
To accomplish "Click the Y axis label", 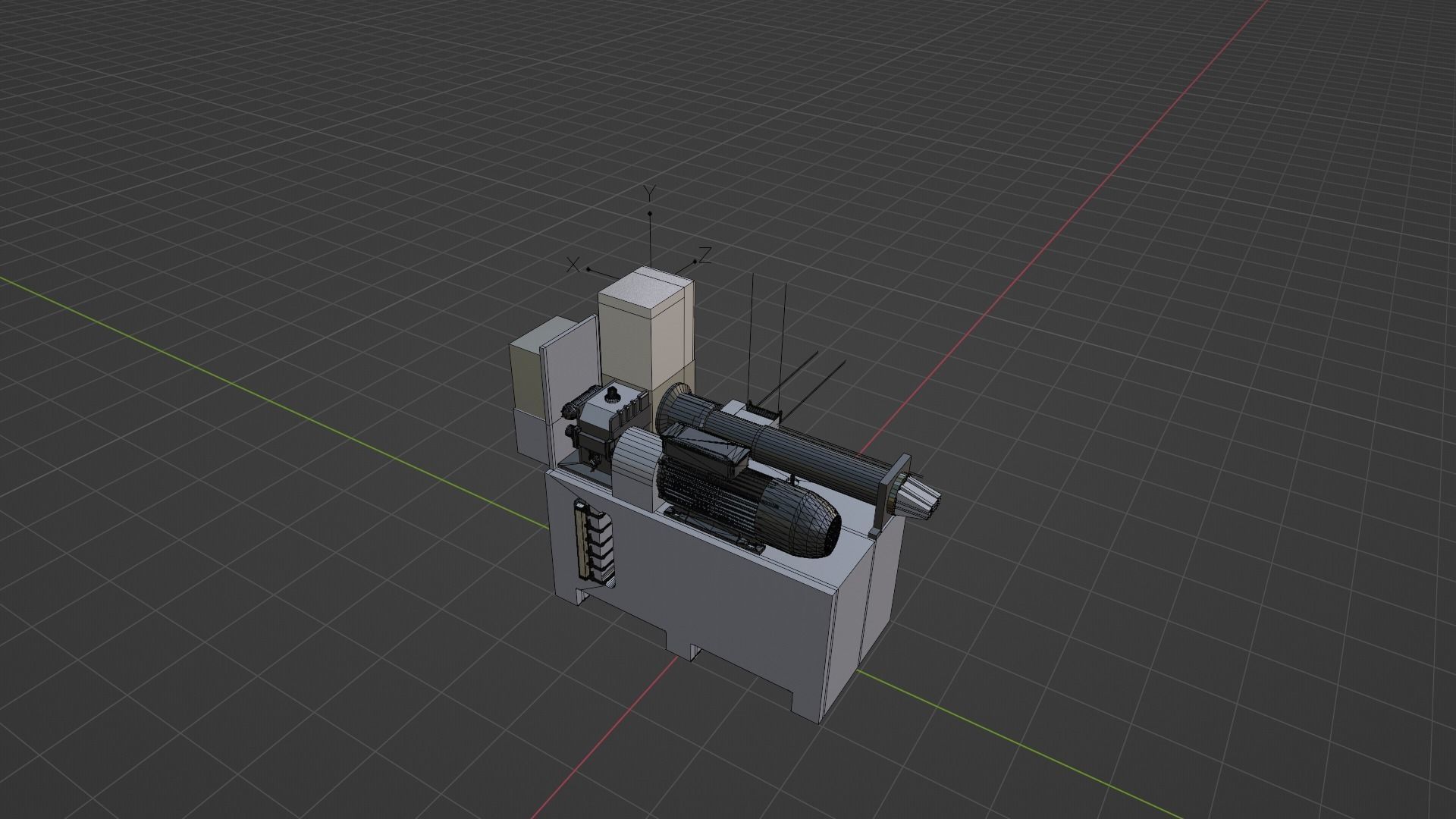I will point(649,193).
